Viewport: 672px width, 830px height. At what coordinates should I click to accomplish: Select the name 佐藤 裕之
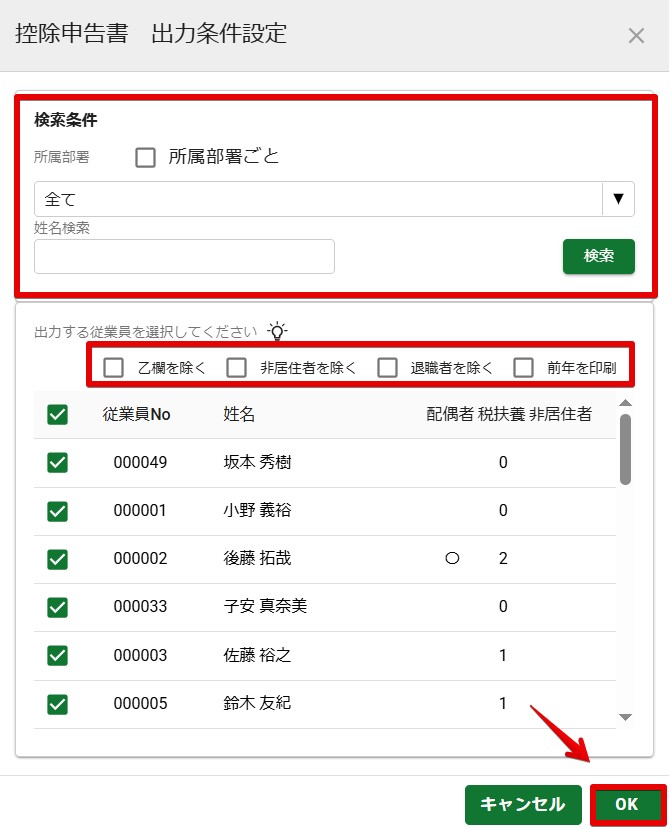pos(257,655)
